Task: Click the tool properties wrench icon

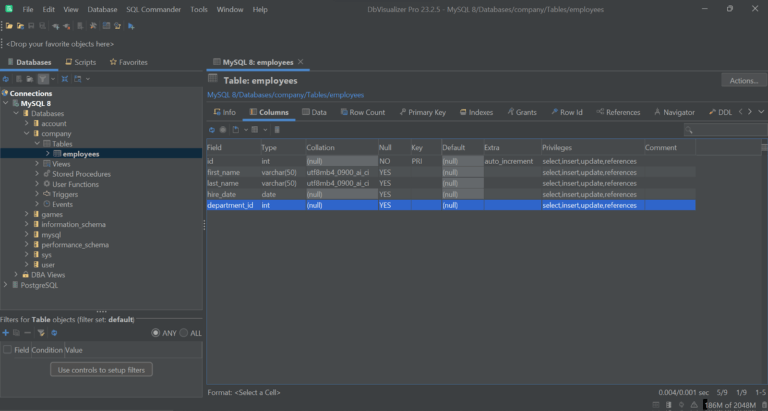Action: pyautogui.click(x=93, y=26)
